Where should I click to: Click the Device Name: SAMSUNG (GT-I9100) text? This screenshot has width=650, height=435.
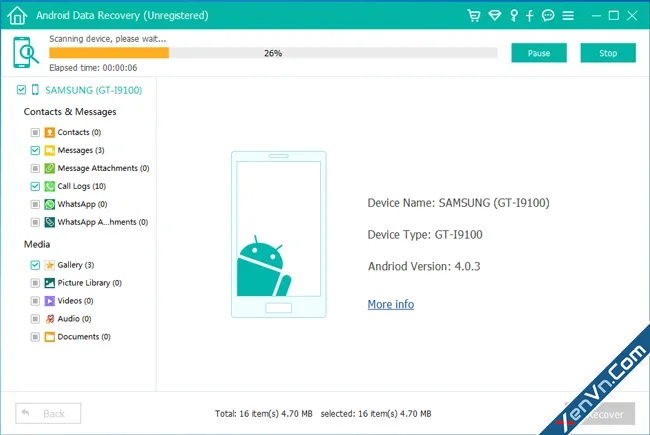[x=458, y=203]
